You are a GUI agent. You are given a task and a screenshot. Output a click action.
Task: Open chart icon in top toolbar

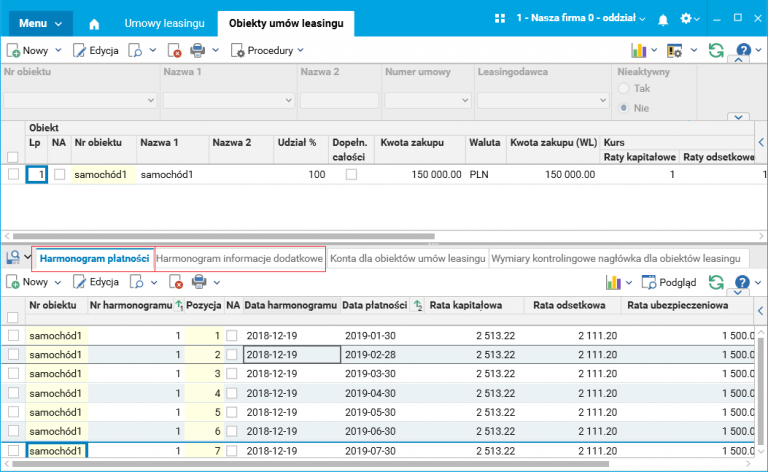point(639,50)
